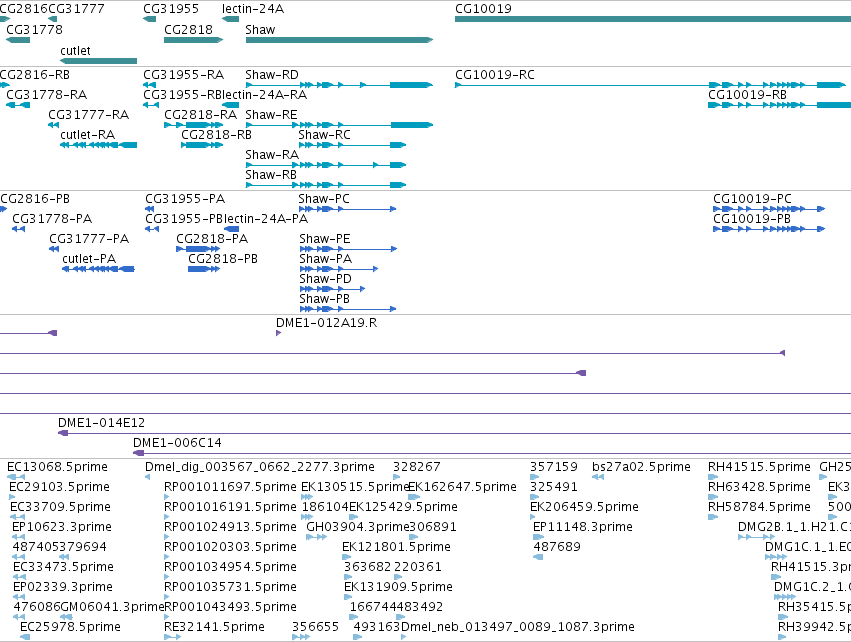Click the EP11148.3prime EST label
Image resolution: width=851 pixels, height=642 pixels.
[582, 527]
